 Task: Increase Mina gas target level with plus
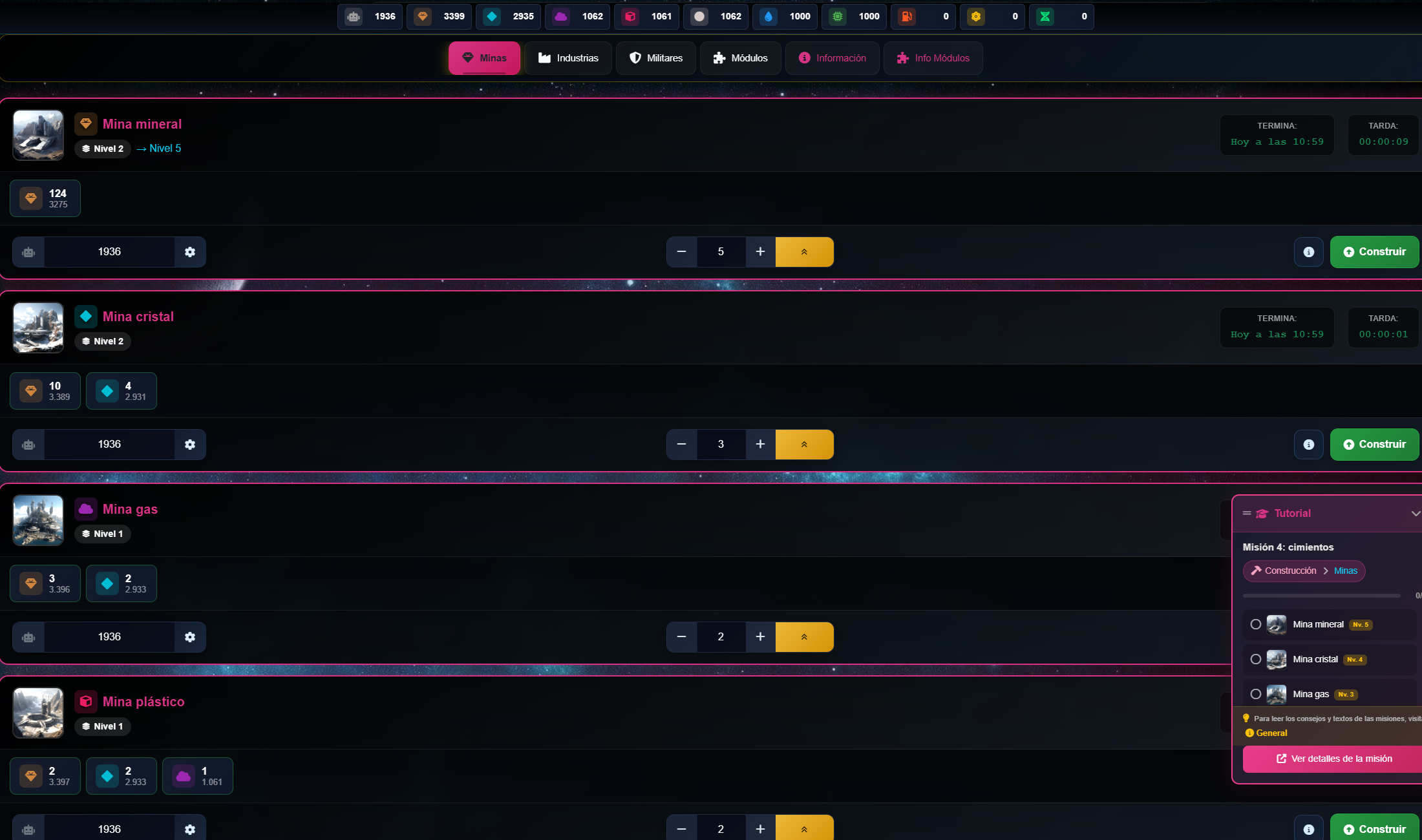(x=761, y=637)
